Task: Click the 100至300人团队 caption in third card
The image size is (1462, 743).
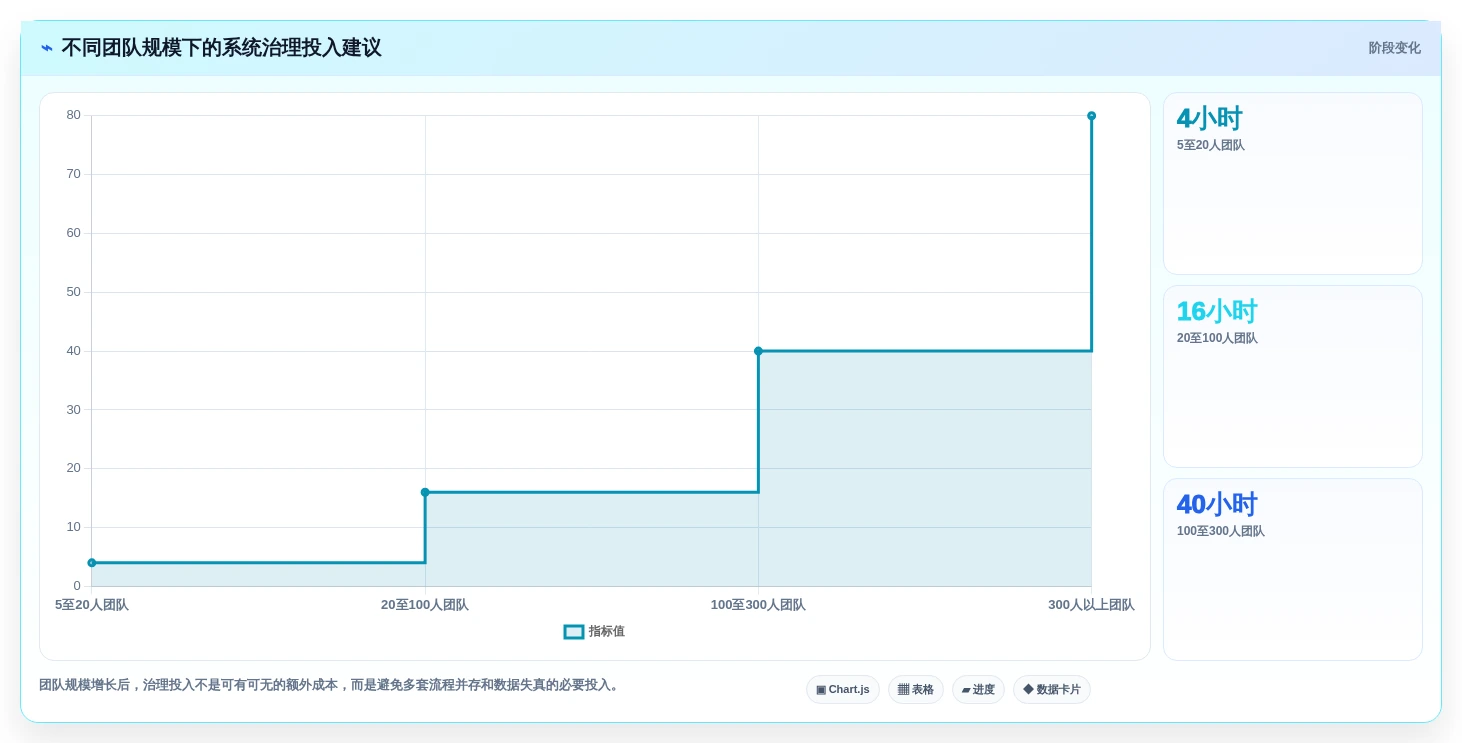Action: click(1221, 531)
